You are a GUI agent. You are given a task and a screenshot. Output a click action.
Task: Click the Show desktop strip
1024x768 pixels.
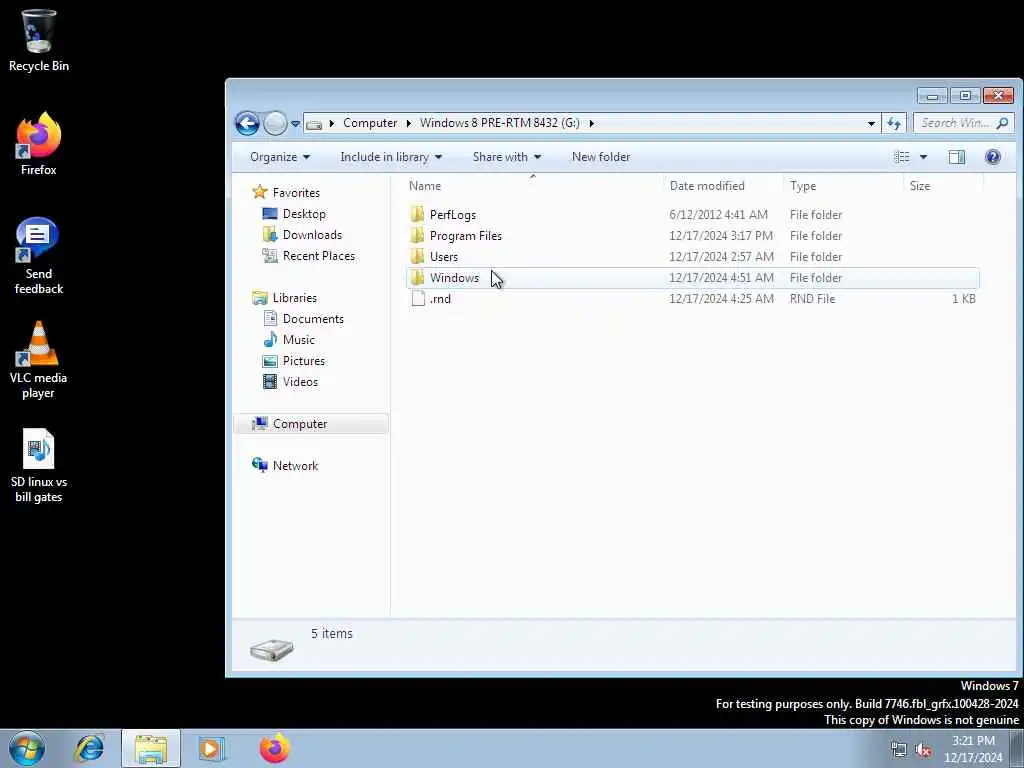pos(1017,748)
